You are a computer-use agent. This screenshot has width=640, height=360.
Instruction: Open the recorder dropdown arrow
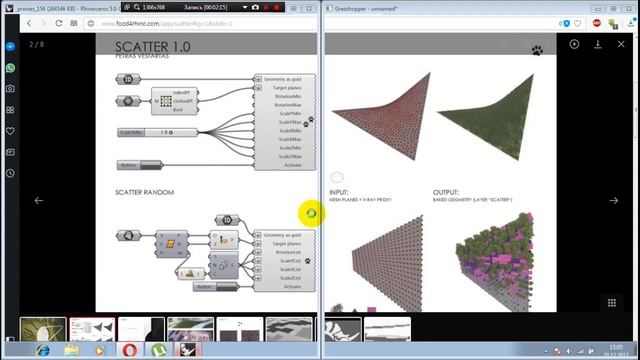pyautogui.click(x=245, y=7)
